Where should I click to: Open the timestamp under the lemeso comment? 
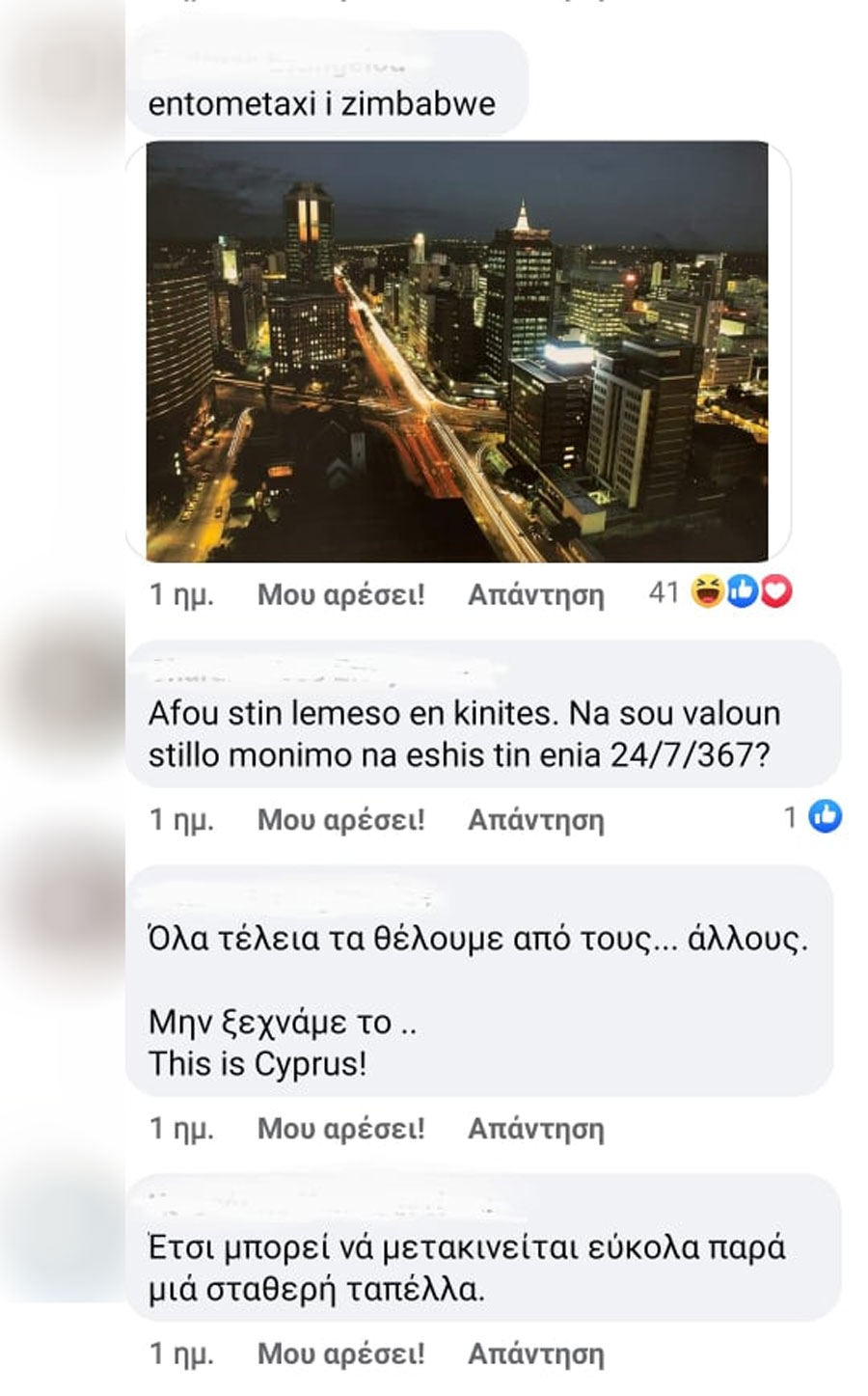tap(181, 820)
